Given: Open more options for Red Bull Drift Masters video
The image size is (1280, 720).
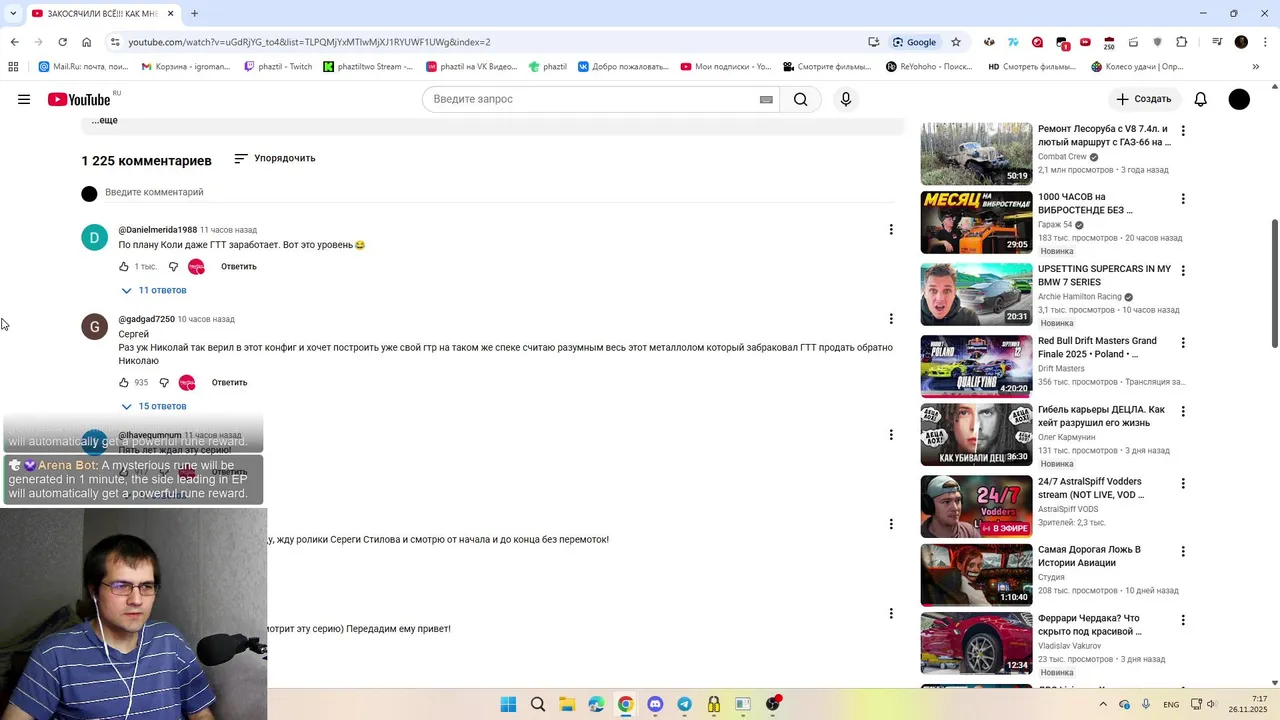Looking at the screenshot, I should [1183, 343].
